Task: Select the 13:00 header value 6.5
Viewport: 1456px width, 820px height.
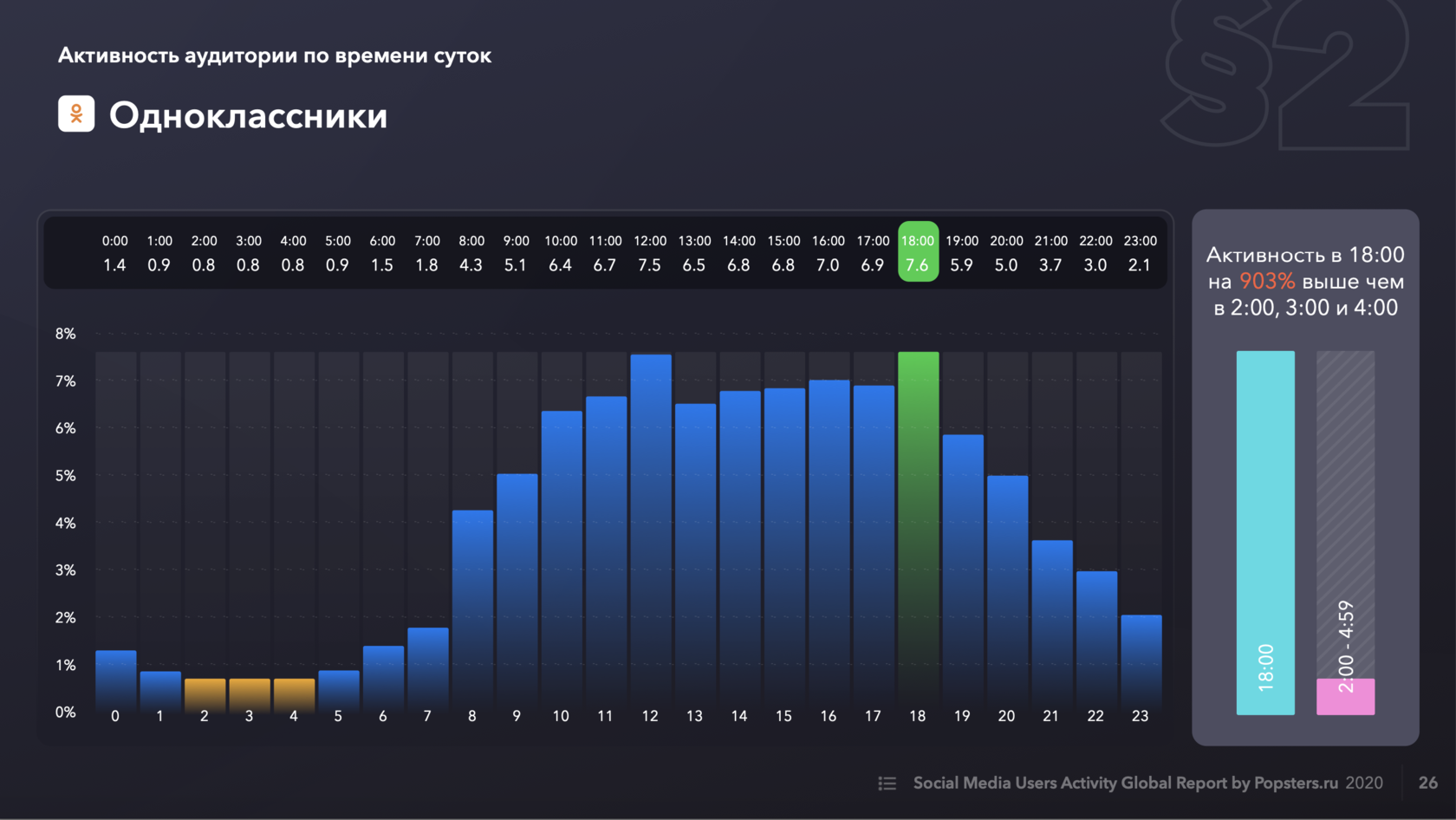Action: coord(694,265)
